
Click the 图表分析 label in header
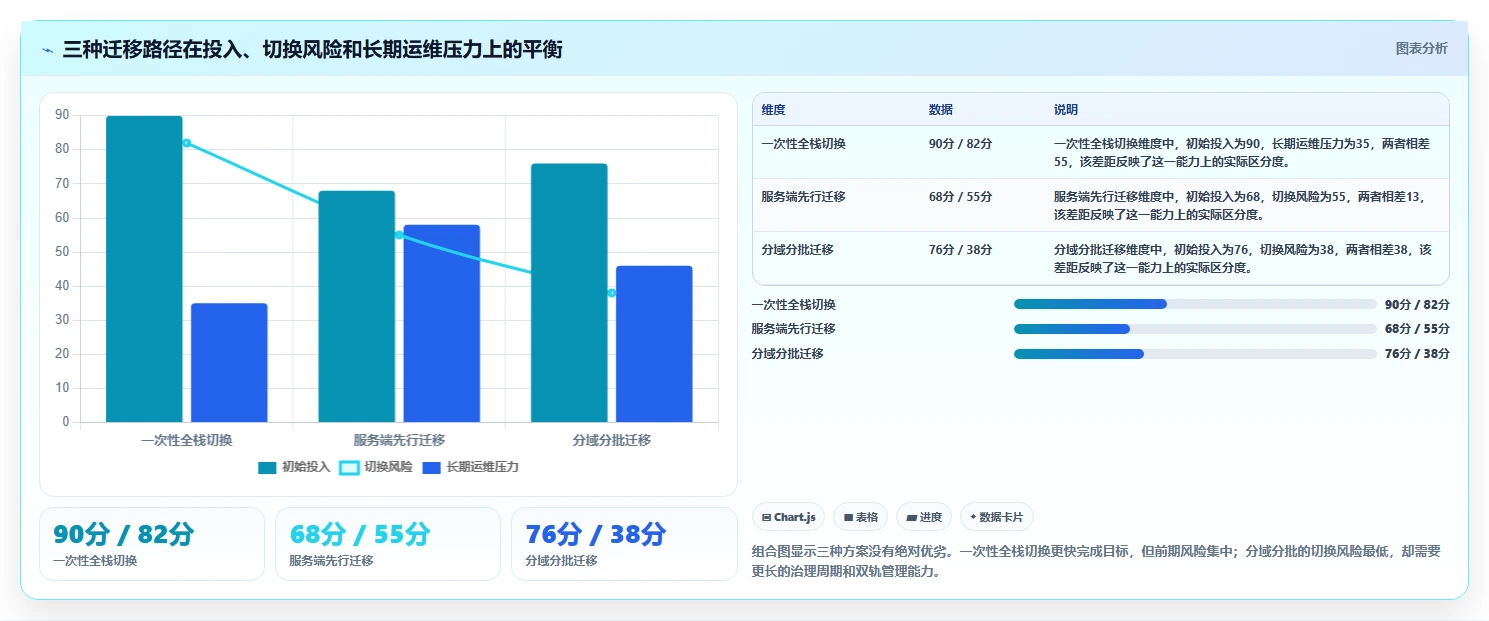point(1421,48)
